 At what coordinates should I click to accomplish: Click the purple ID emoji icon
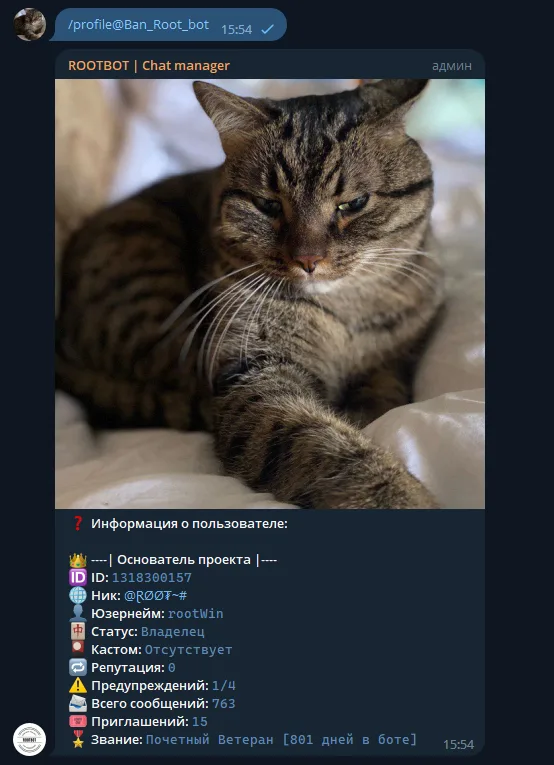[x=78, y=578]
